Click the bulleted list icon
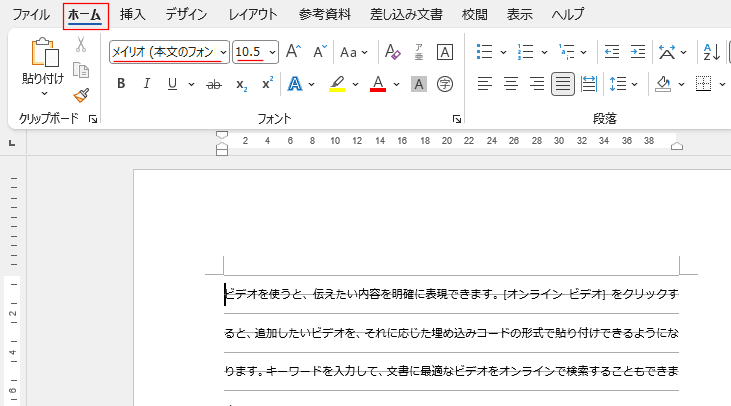731x406 pixels. tap(485, 52)
